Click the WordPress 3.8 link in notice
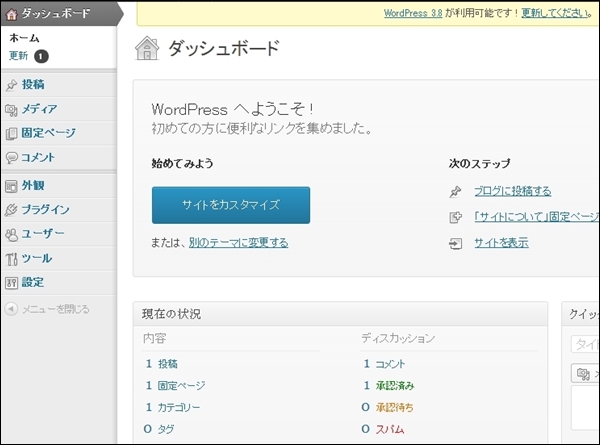 [413, 13]
